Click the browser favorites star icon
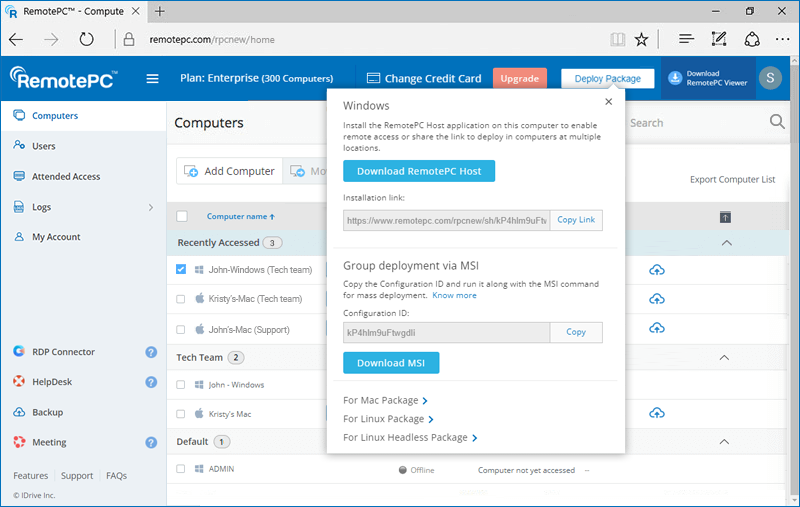Viewport: 800px width, 507px height. click(641, 40)
